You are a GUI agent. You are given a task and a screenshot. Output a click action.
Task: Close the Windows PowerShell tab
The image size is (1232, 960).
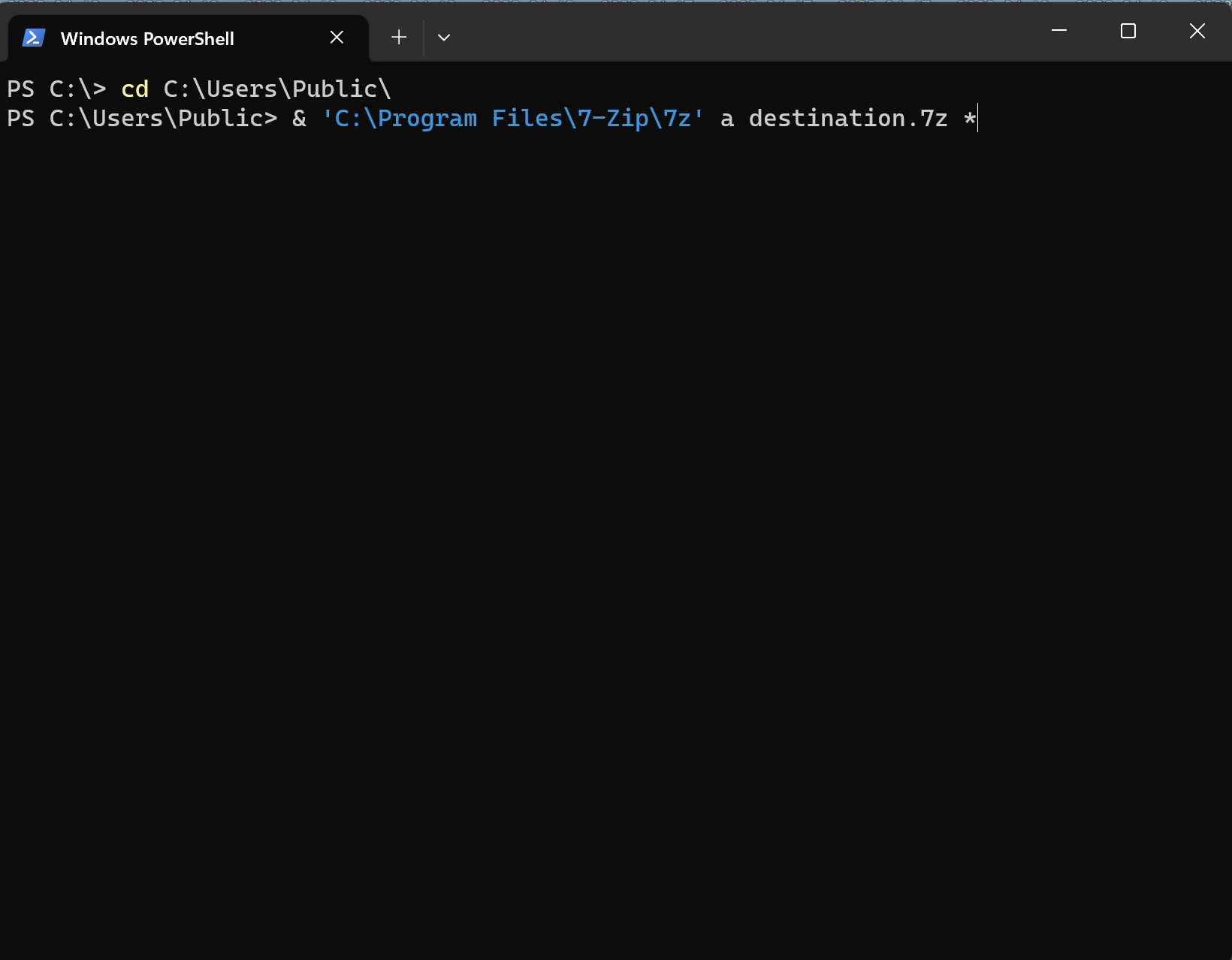pos(336,37)
